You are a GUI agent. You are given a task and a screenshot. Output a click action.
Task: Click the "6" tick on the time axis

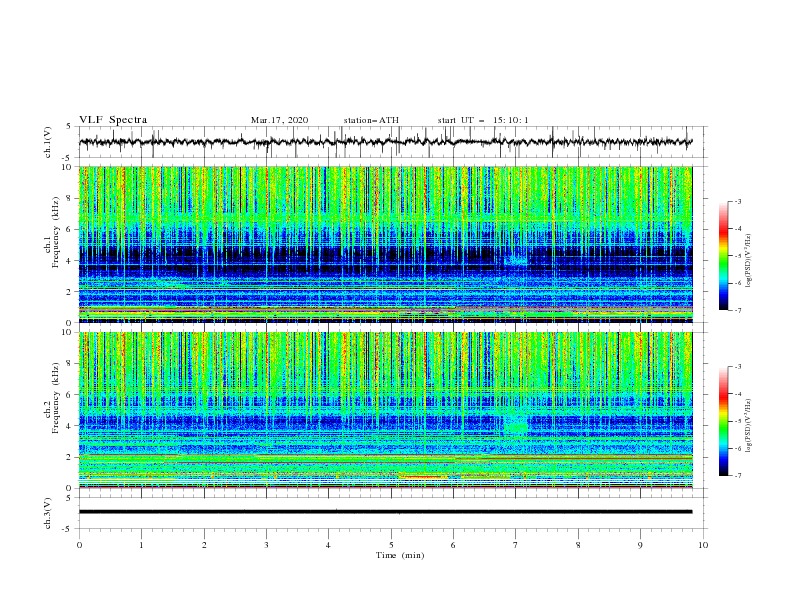[453, 545]
